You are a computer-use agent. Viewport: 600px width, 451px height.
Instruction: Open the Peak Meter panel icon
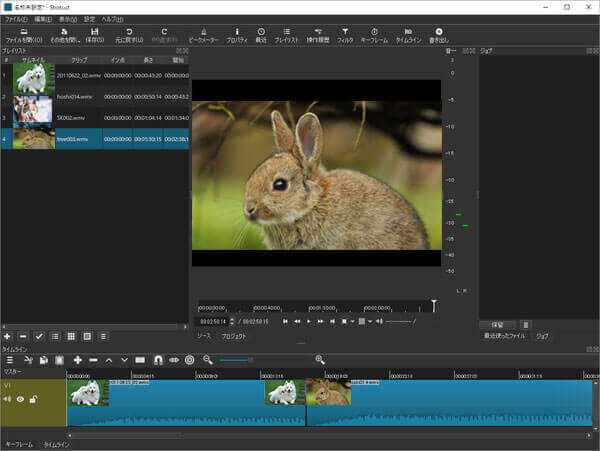coord(203,34)
